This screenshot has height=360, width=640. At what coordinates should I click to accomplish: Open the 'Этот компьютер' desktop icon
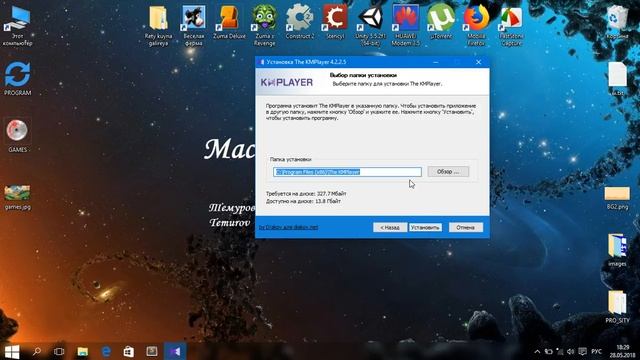click(x=17, y=25)
